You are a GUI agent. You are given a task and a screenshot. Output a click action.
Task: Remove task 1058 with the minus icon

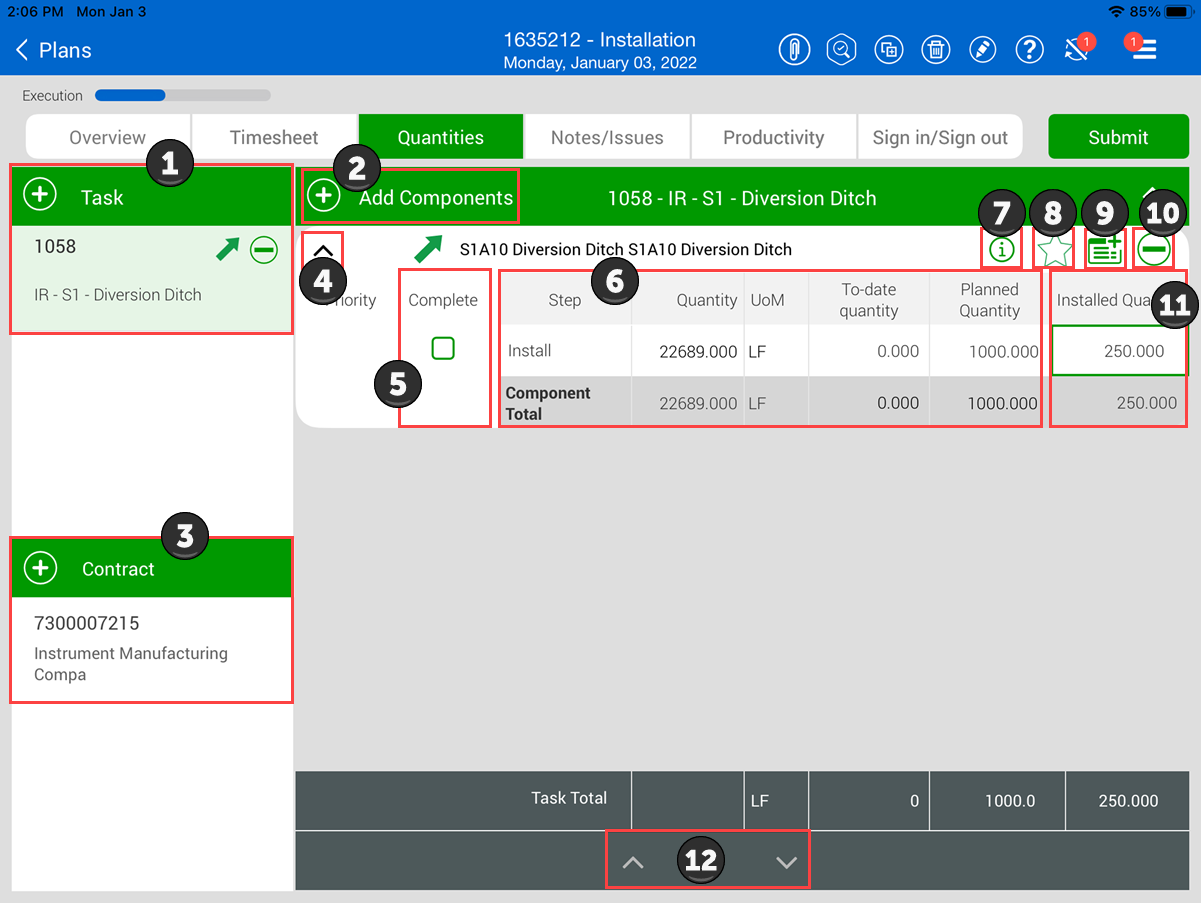click(264, 250)
